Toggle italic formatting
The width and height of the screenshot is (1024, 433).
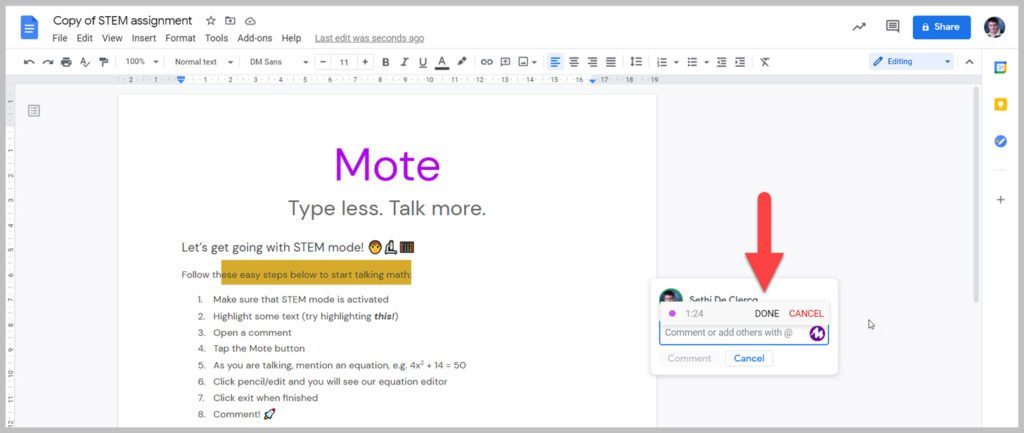(404, 62)
